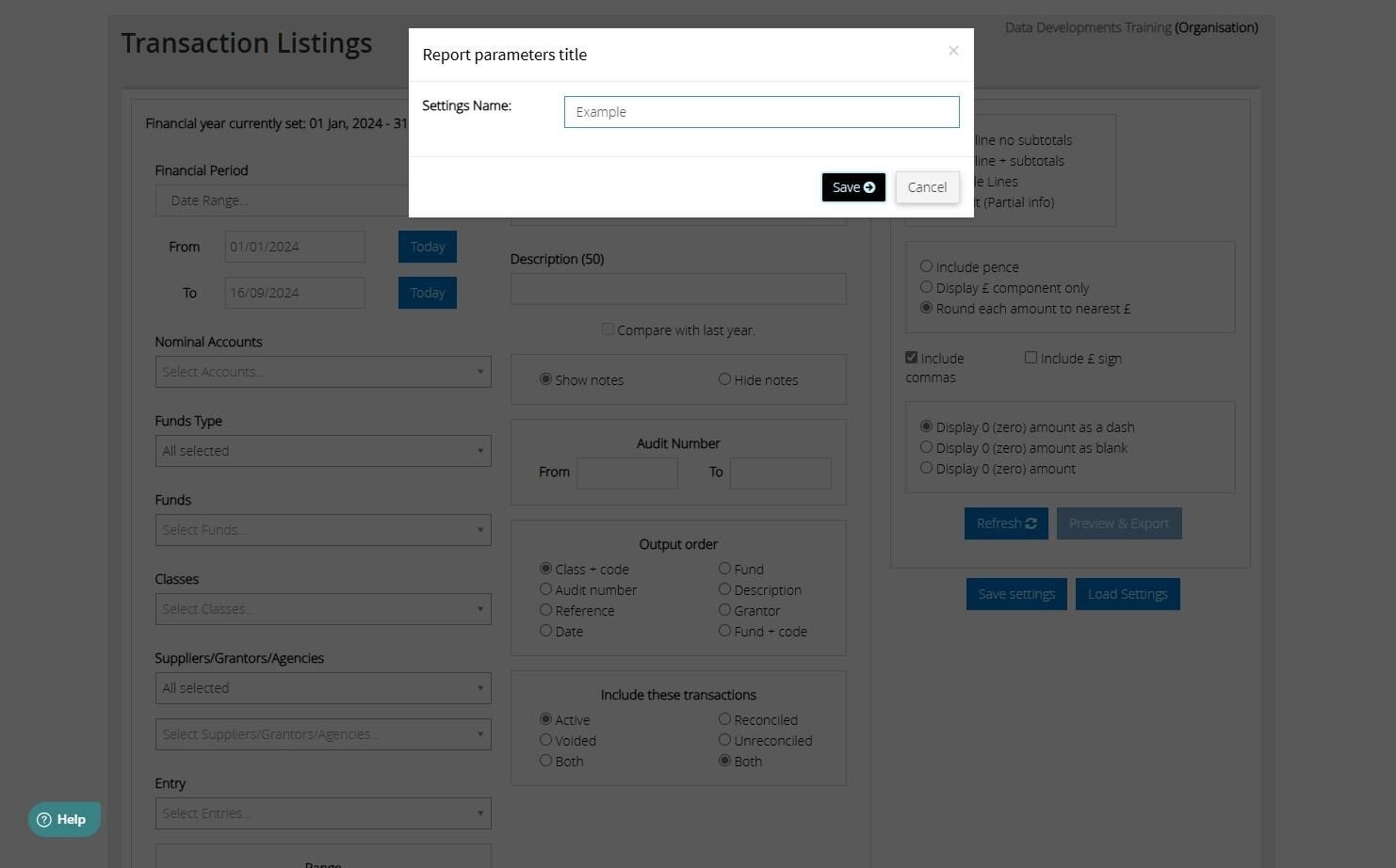This screenshot has width=1396, height=868.
Task: Expand the Funds Type dropdown
Action: (323, 451)
